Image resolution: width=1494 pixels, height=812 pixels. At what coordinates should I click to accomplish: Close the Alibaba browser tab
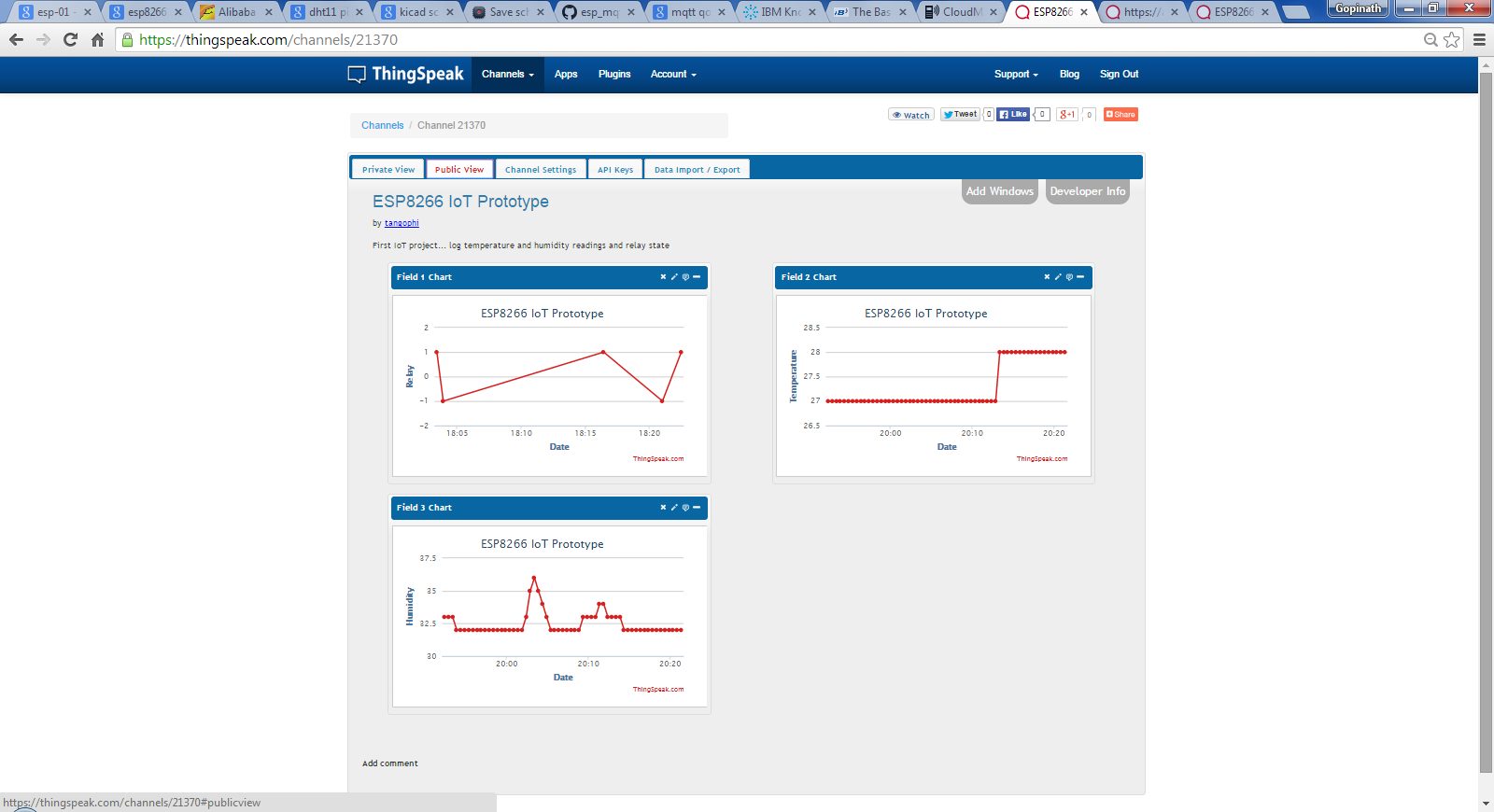[269, 12]
